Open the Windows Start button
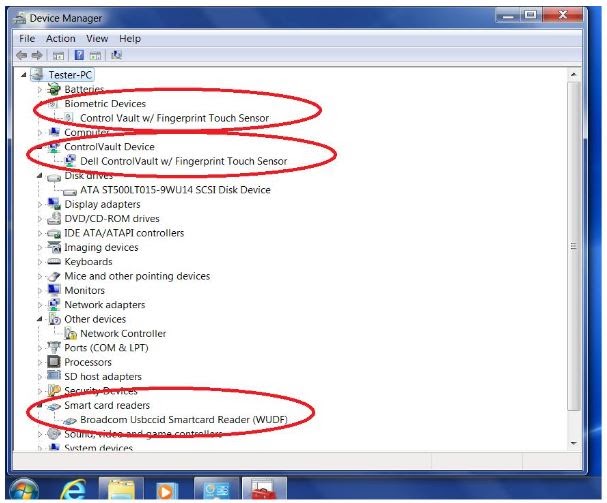This screenshot has width=607, height=503. [x=24, y=489]
